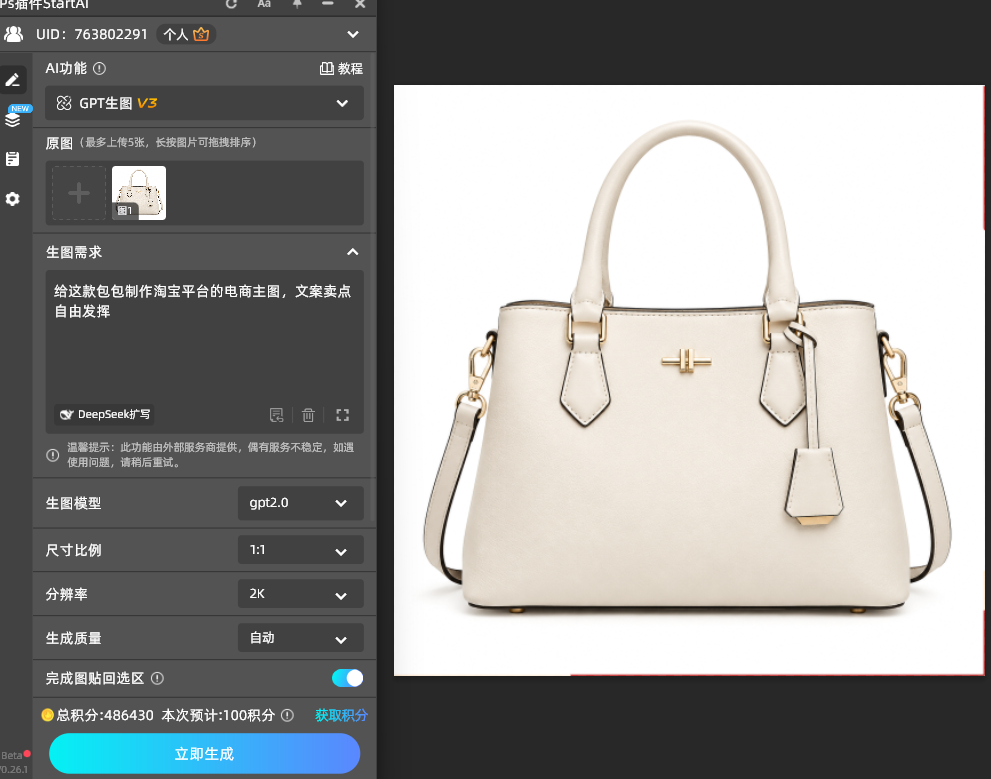Click the 本次预计:100积分 text
Viewport: 991px width, 779px height.
pos(218,715)
